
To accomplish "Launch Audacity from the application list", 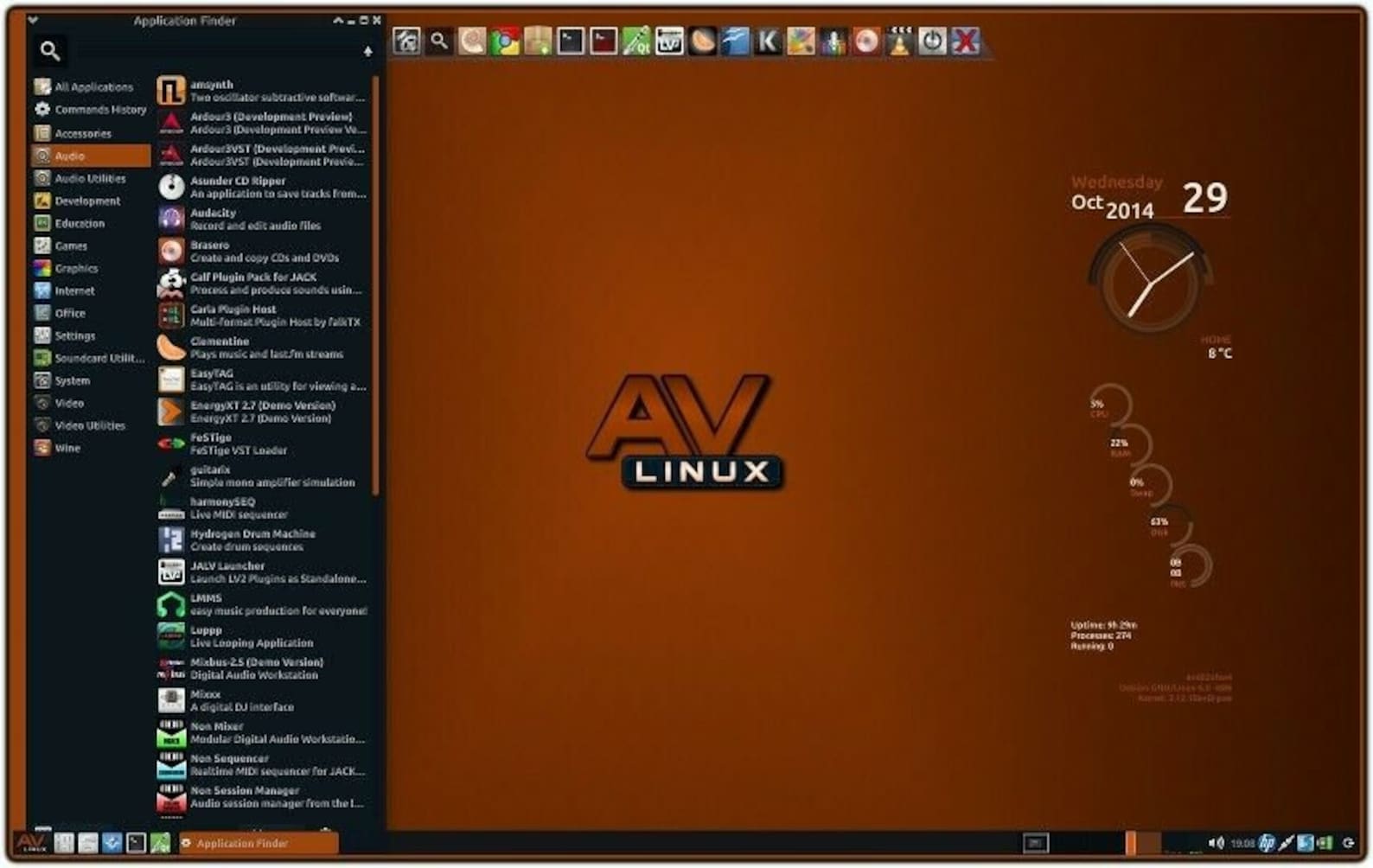I will (x=264, y=219).
